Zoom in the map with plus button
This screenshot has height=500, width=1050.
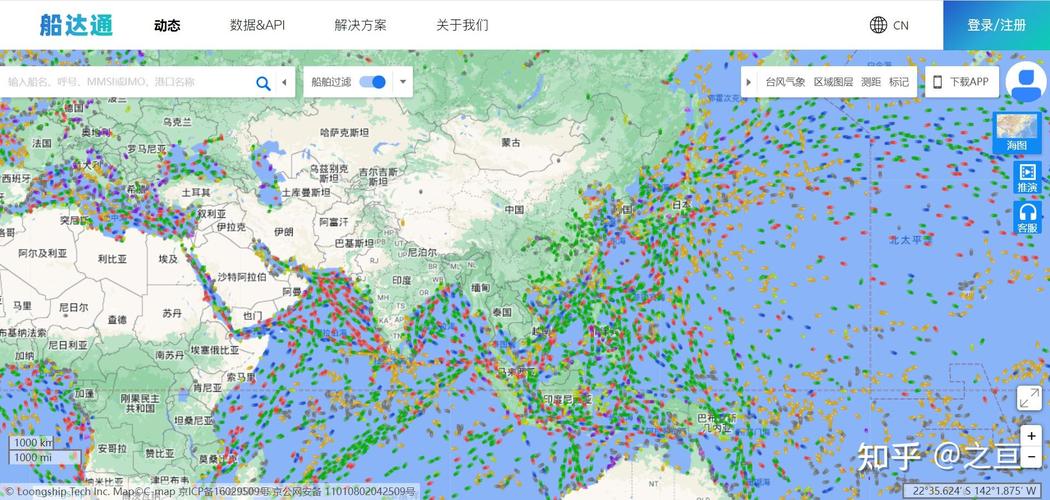point(1031,436)
